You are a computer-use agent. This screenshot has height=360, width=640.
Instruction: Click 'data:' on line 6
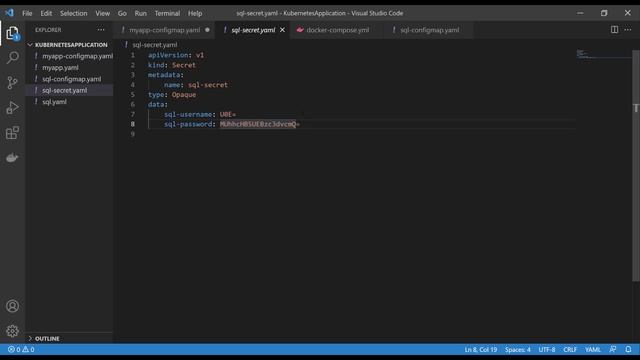[158, 104]
